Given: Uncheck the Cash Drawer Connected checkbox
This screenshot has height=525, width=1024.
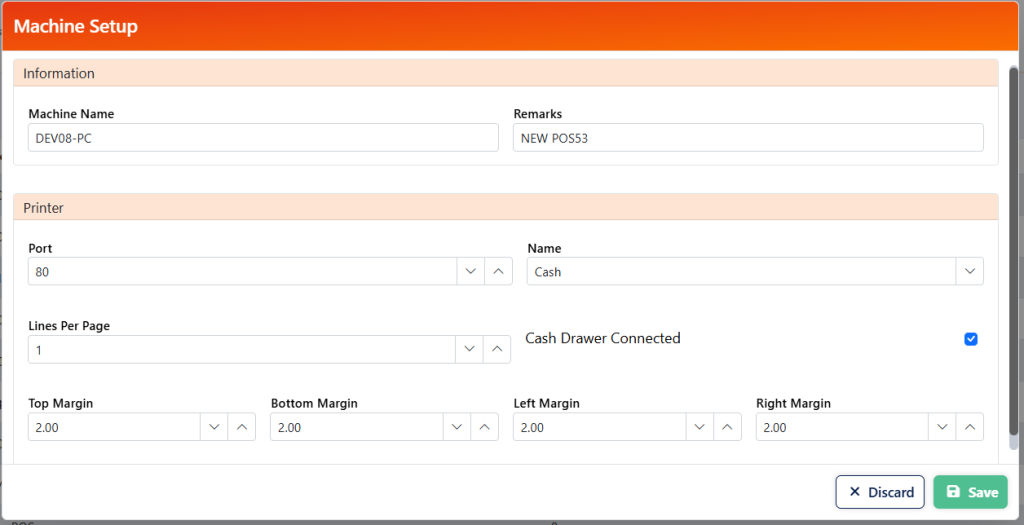Looking at the screenshot, I should 970,339.
